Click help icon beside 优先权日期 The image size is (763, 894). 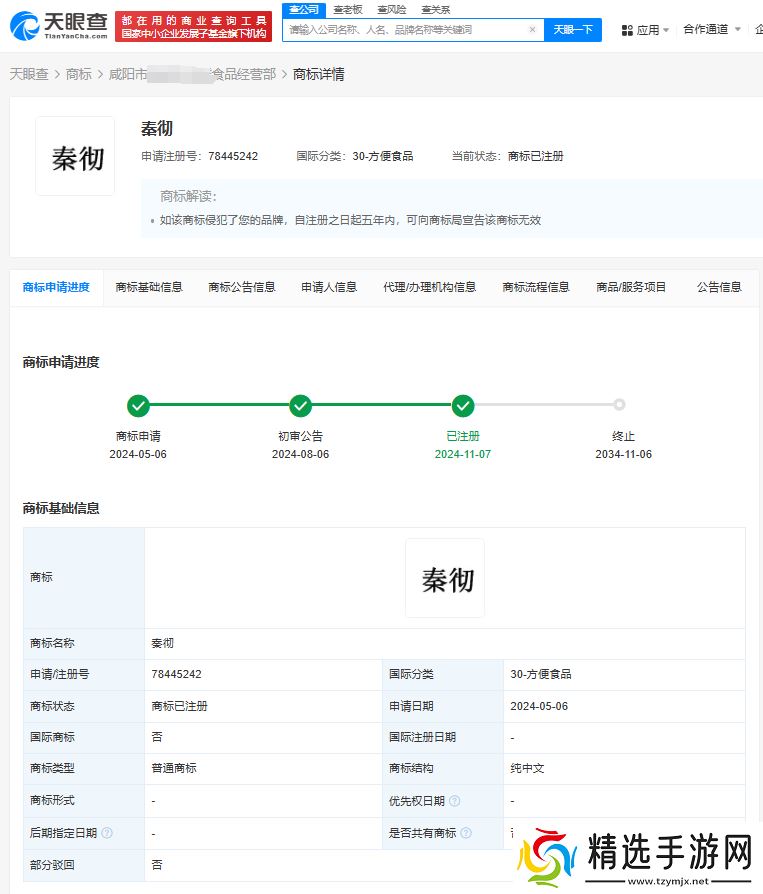(455, 801)
